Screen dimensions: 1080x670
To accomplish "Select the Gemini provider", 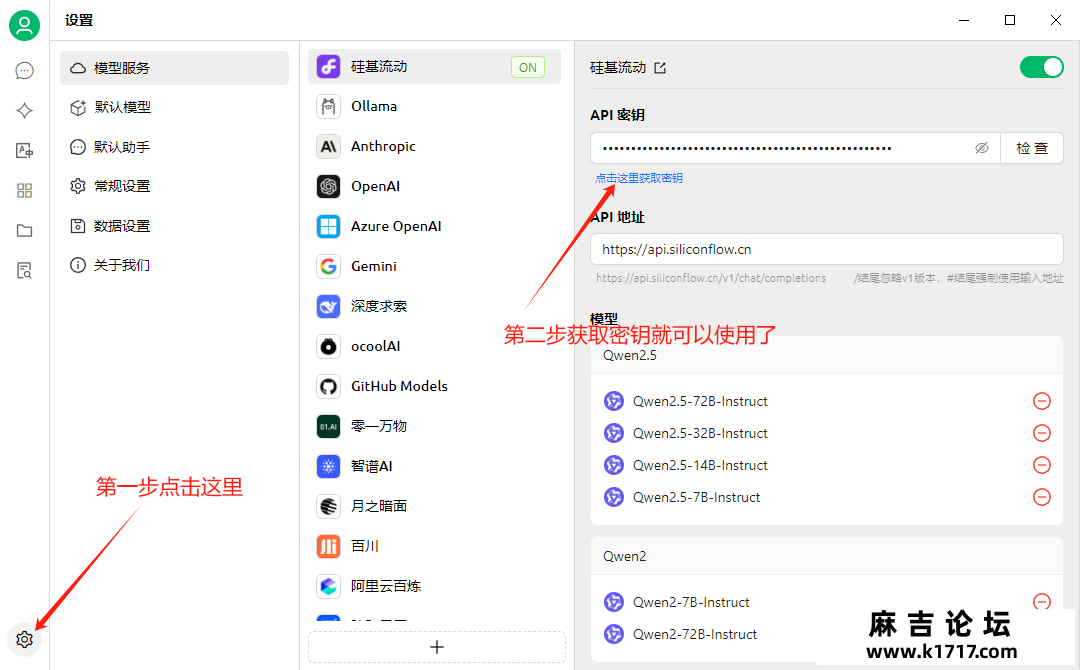I will (434, 266).
